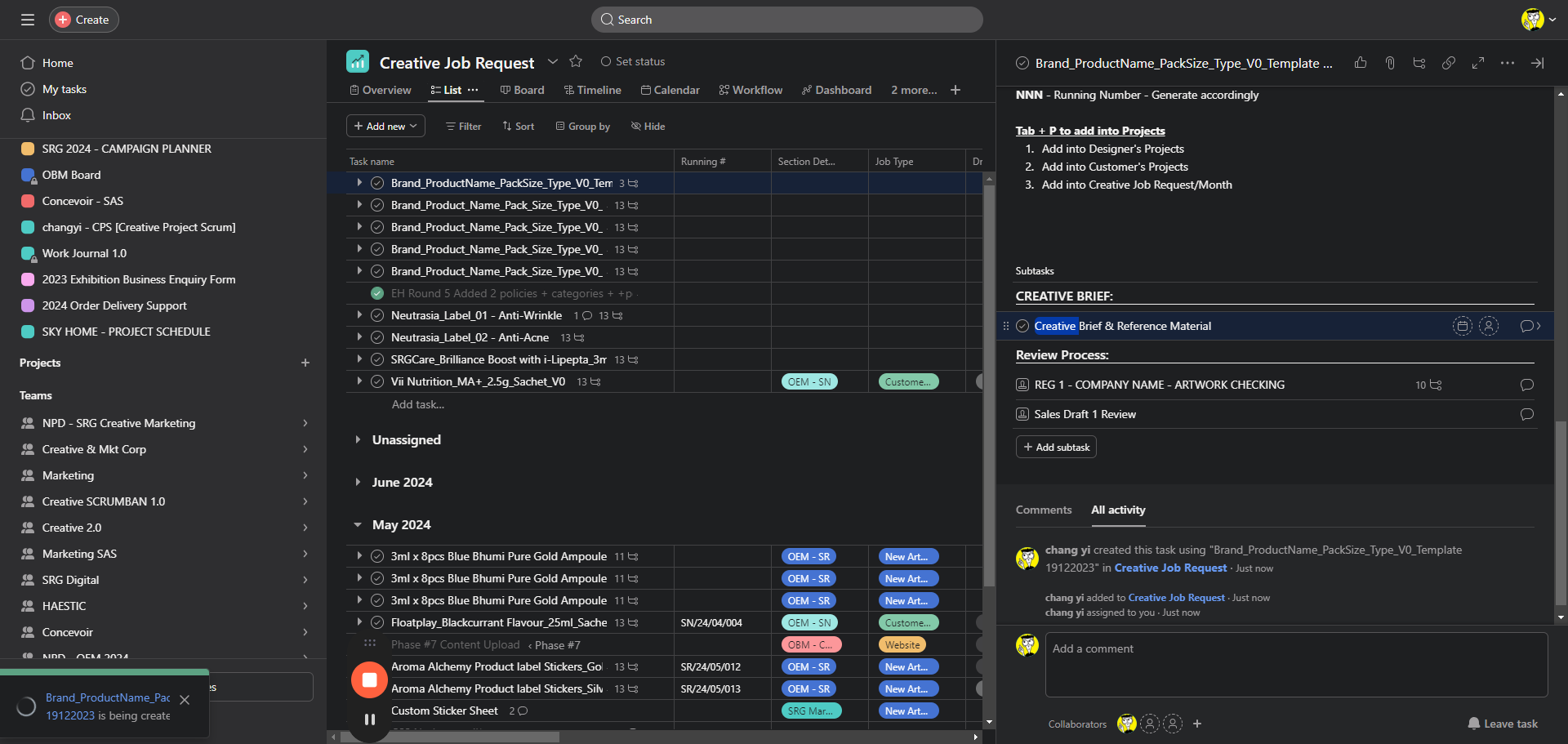Click Add task... row

tap(418, 404)
